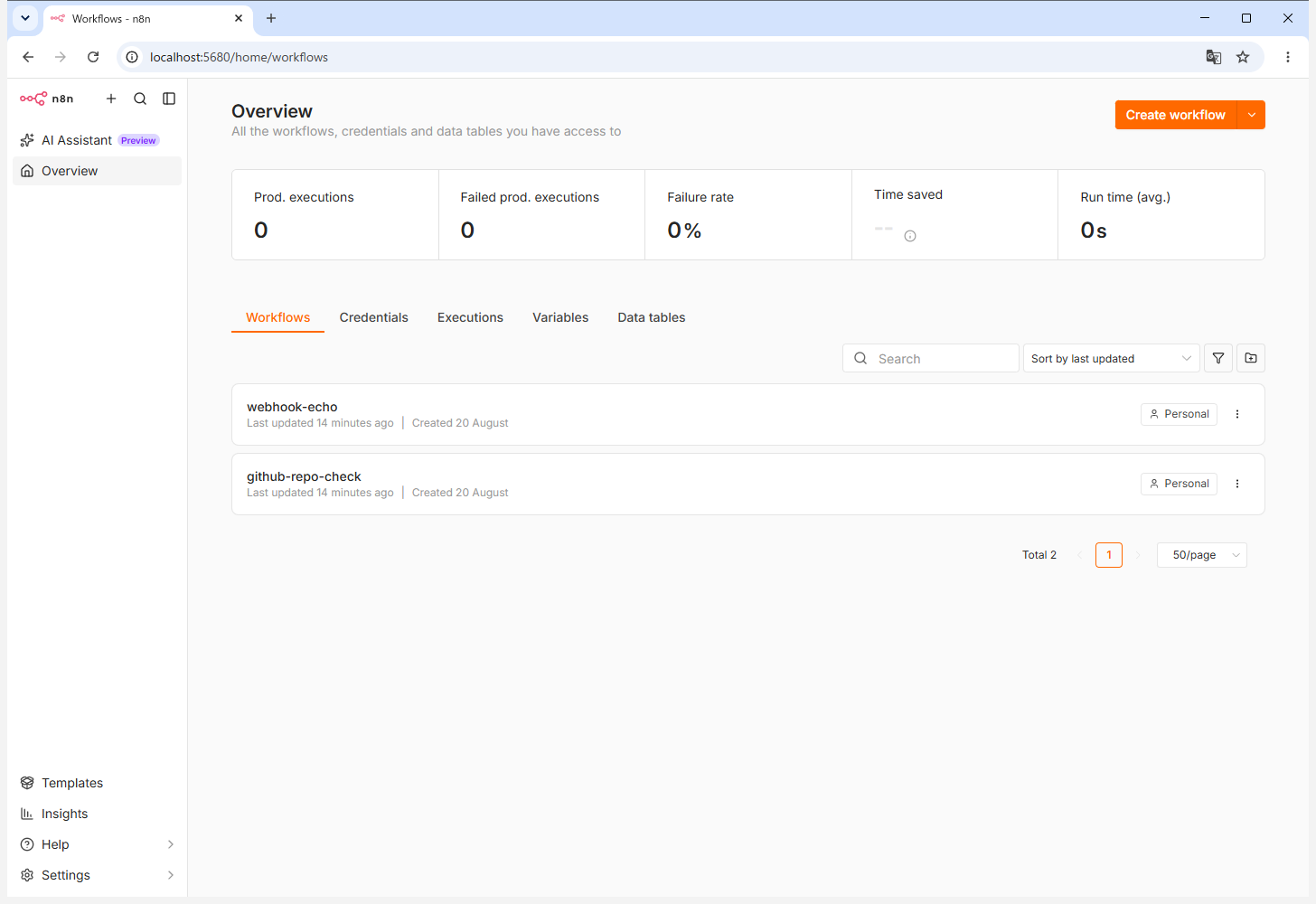The image size is (1316, 904).
Task: Open the three-dot menu for github-repo-check
Action: (x=1237, y=484)
